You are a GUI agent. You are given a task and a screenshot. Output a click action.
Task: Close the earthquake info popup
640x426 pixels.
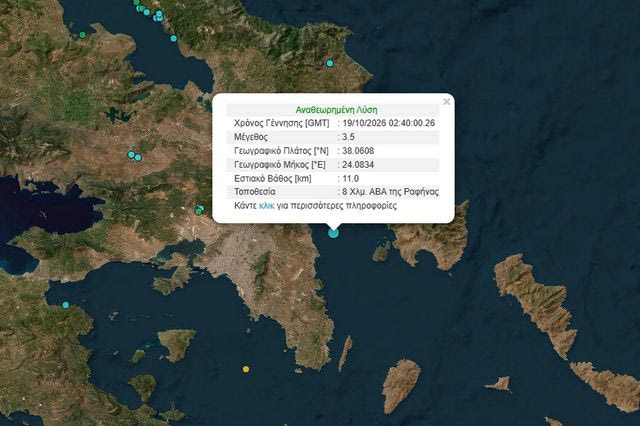[447, 102]
